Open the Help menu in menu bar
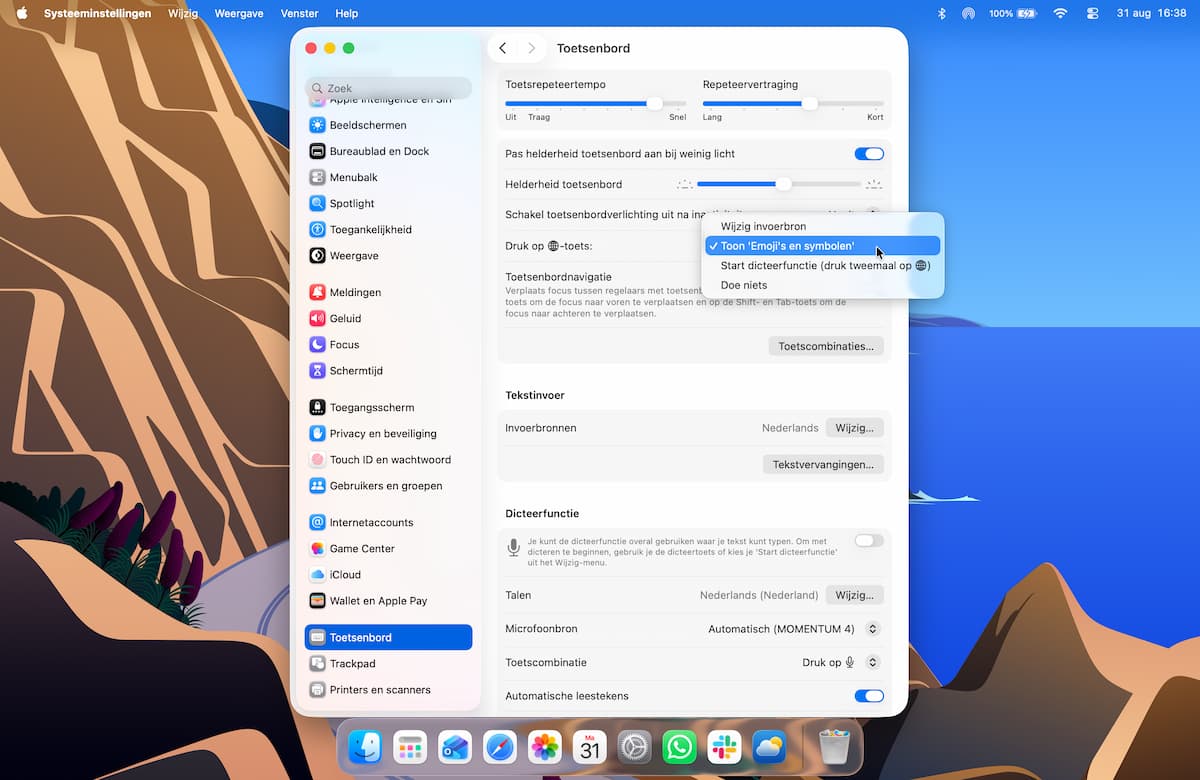This screenshot has width=1200, height=780. click(x=346, y=14)
